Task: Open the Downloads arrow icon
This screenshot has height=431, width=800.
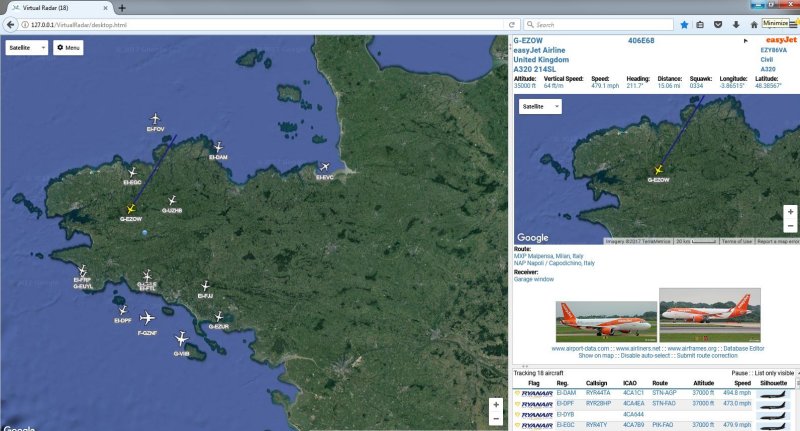Action: 736,24
